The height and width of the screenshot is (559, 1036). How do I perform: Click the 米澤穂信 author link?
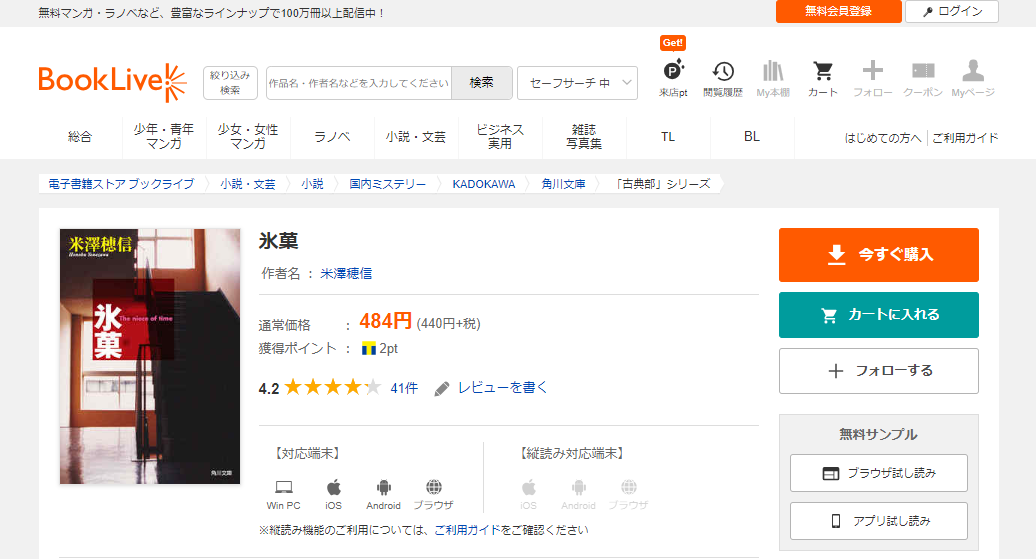(x=346, y=273)
